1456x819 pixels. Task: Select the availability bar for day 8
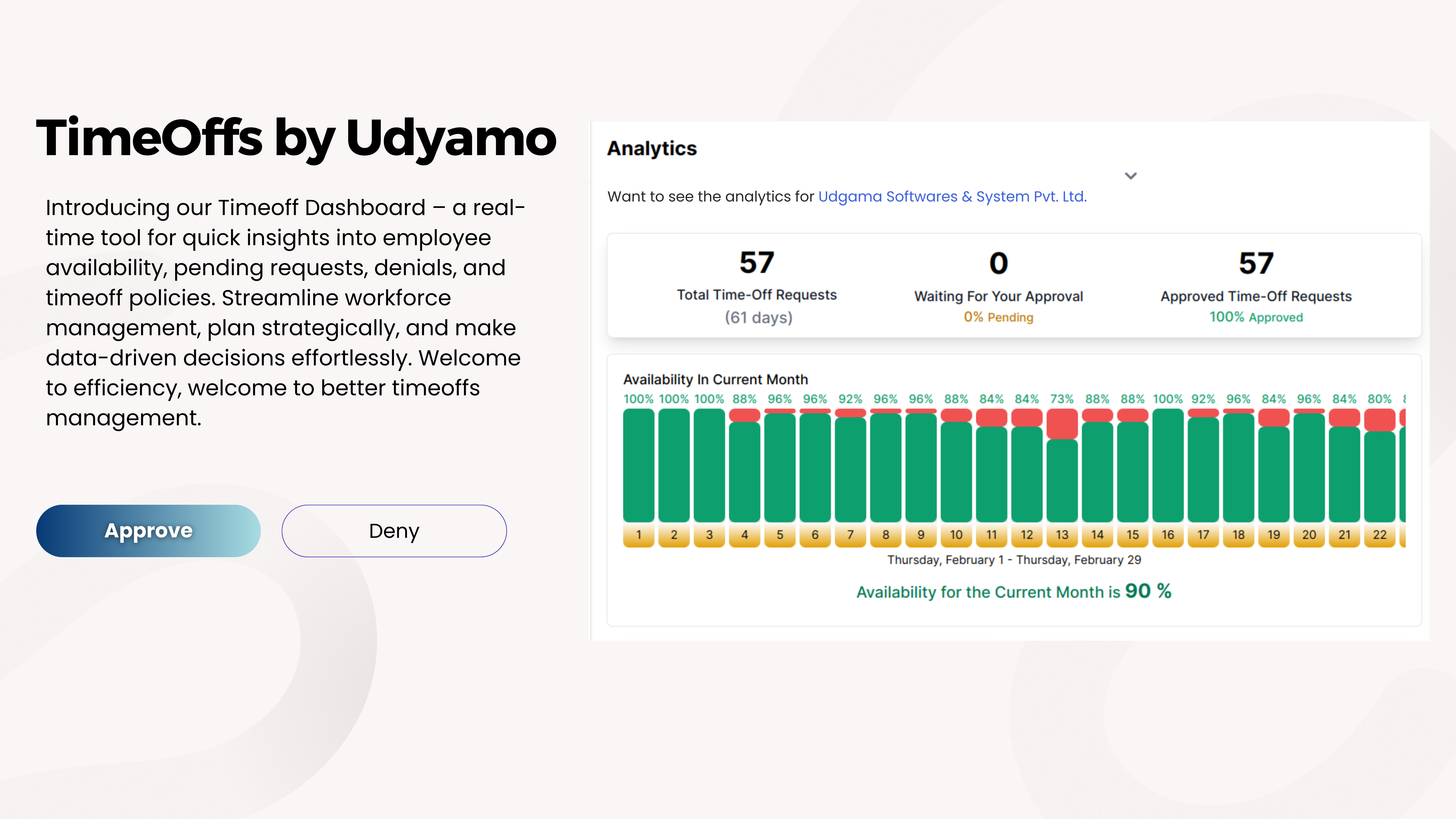pos(886,465)
